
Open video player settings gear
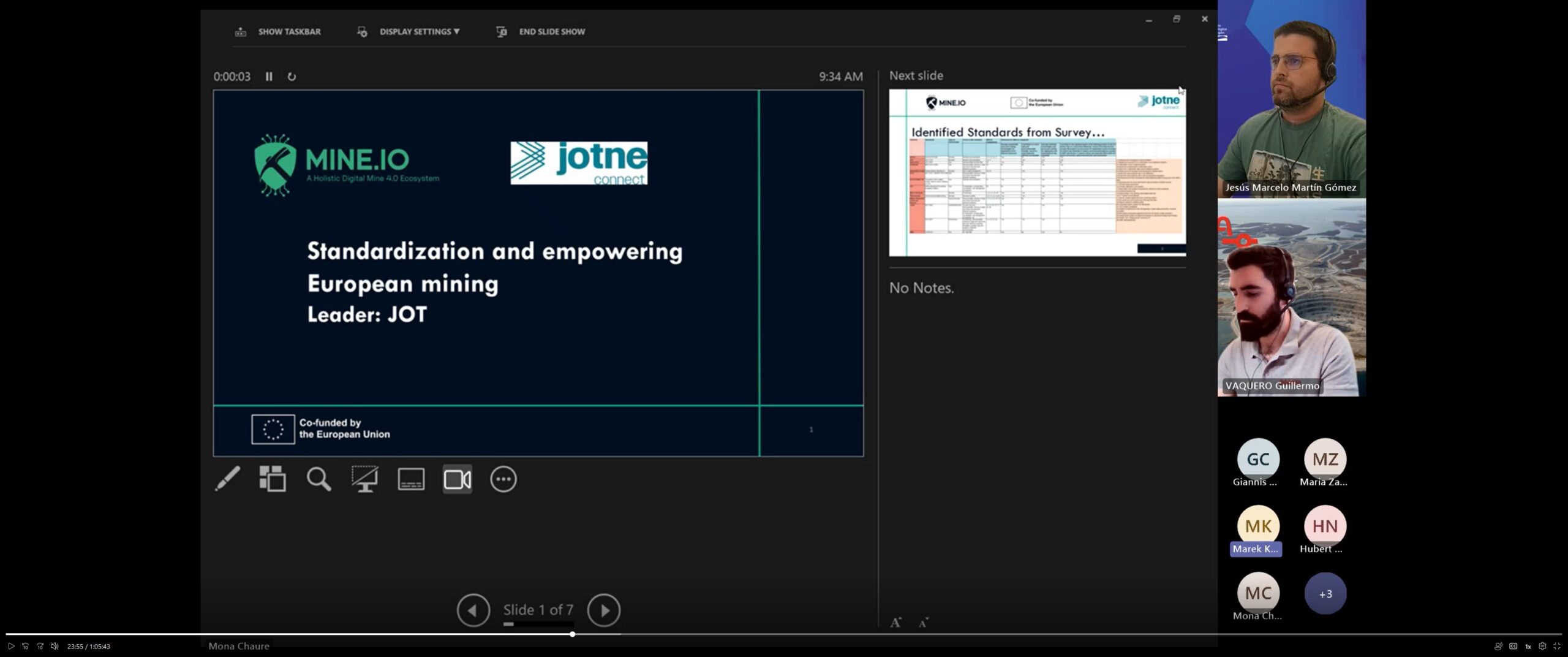(x=1542, y=646)
